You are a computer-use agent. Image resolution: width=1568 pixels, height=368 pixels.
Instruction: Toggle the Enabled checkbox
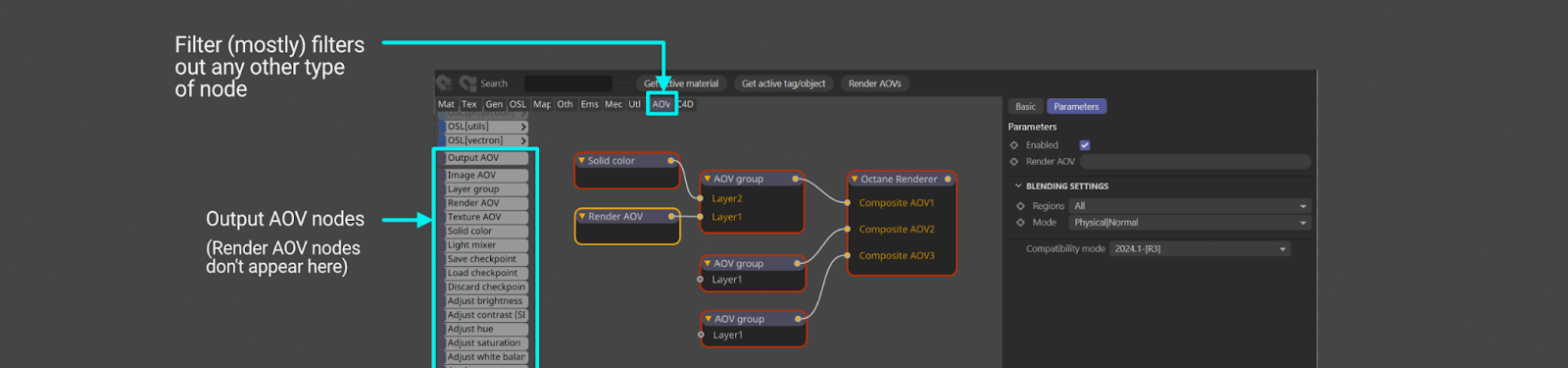pos(1085,145)
